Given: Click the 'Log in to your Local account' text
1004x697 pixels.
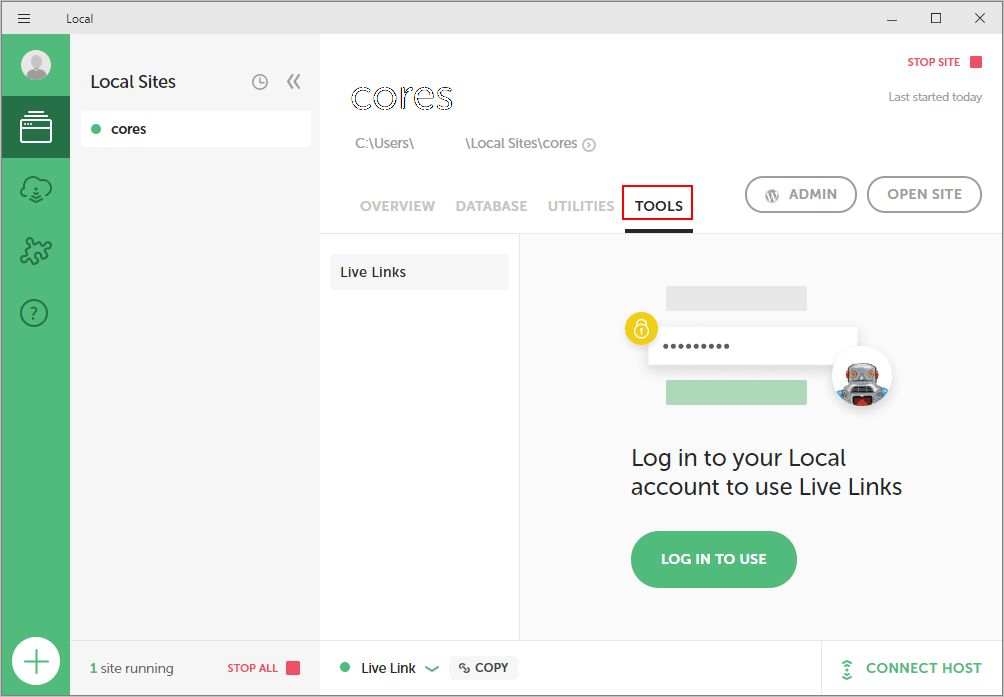Looking at the screenshot, I should point(766,472).
